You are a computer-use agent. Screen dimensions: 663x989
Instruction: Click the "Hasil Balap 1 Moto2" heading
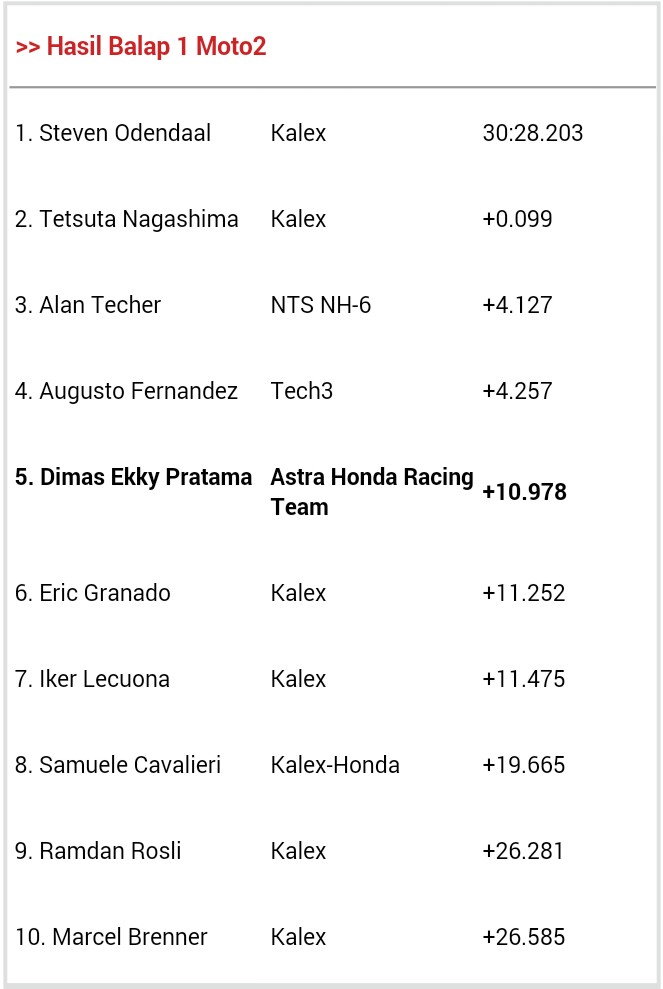[x=141, y=47]
